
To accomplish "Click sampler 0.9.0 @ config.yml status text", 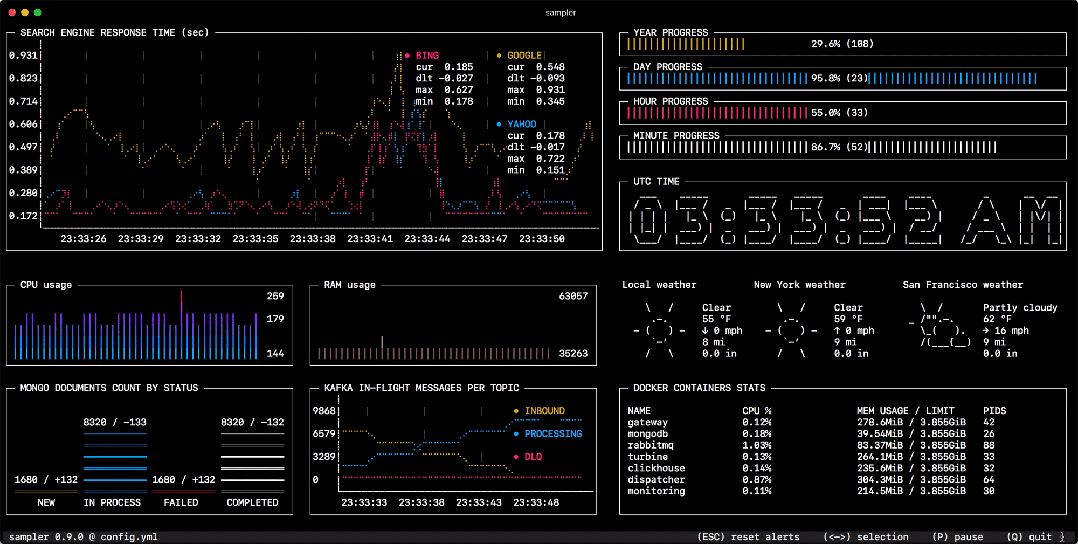I will [83, 536].
